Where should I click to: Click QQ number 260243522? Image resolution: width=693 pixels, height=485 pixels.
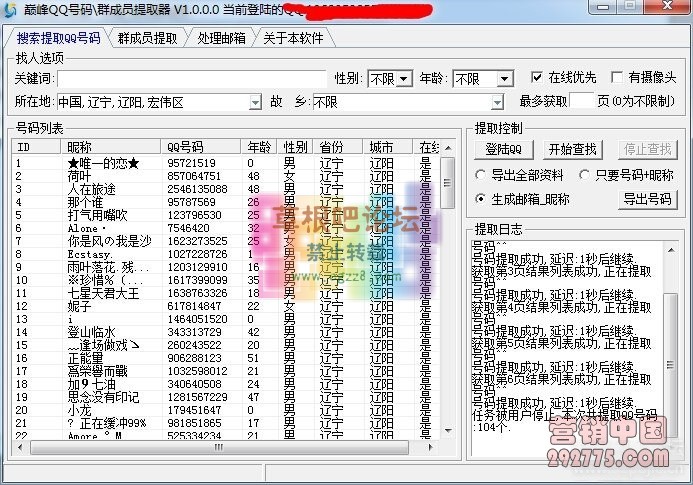point(194,345)
